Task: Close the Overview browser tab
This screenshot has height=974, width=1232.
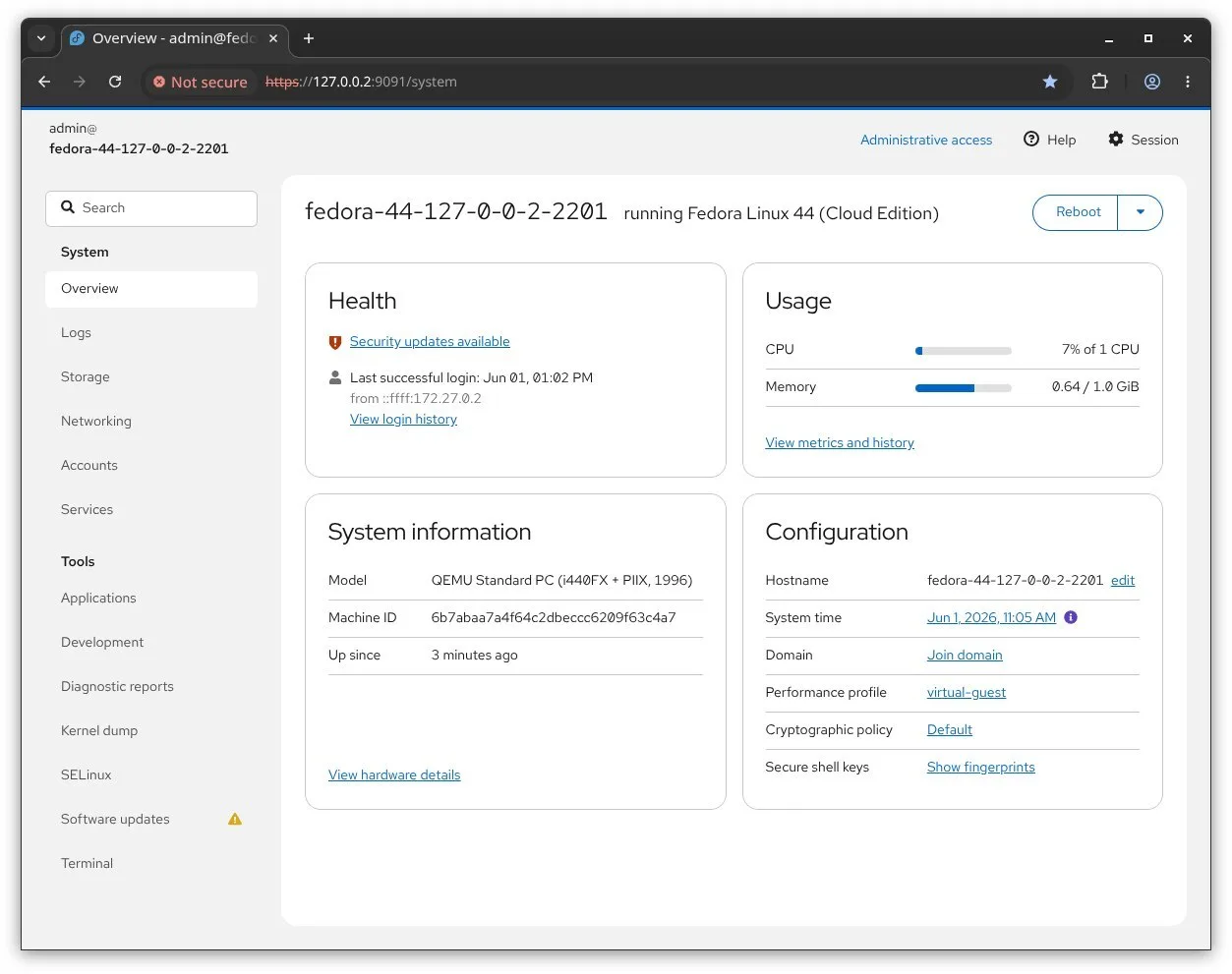Action: coord(273,38)
